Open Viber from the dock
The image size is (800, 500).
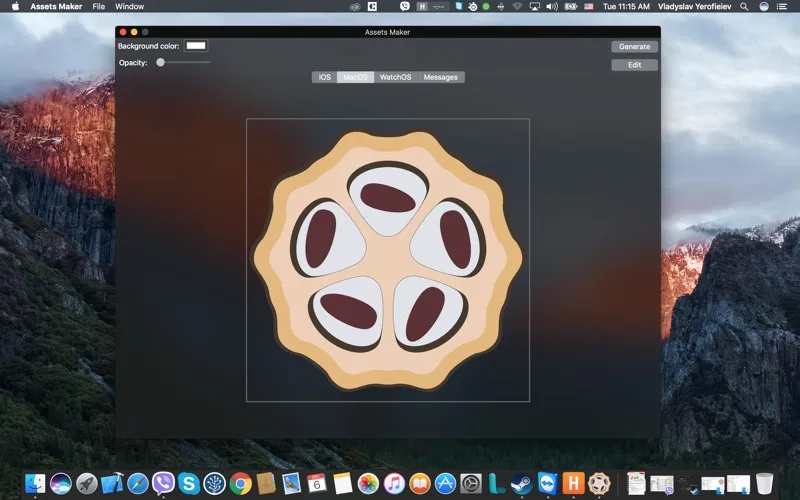click(x=163, y=484)
